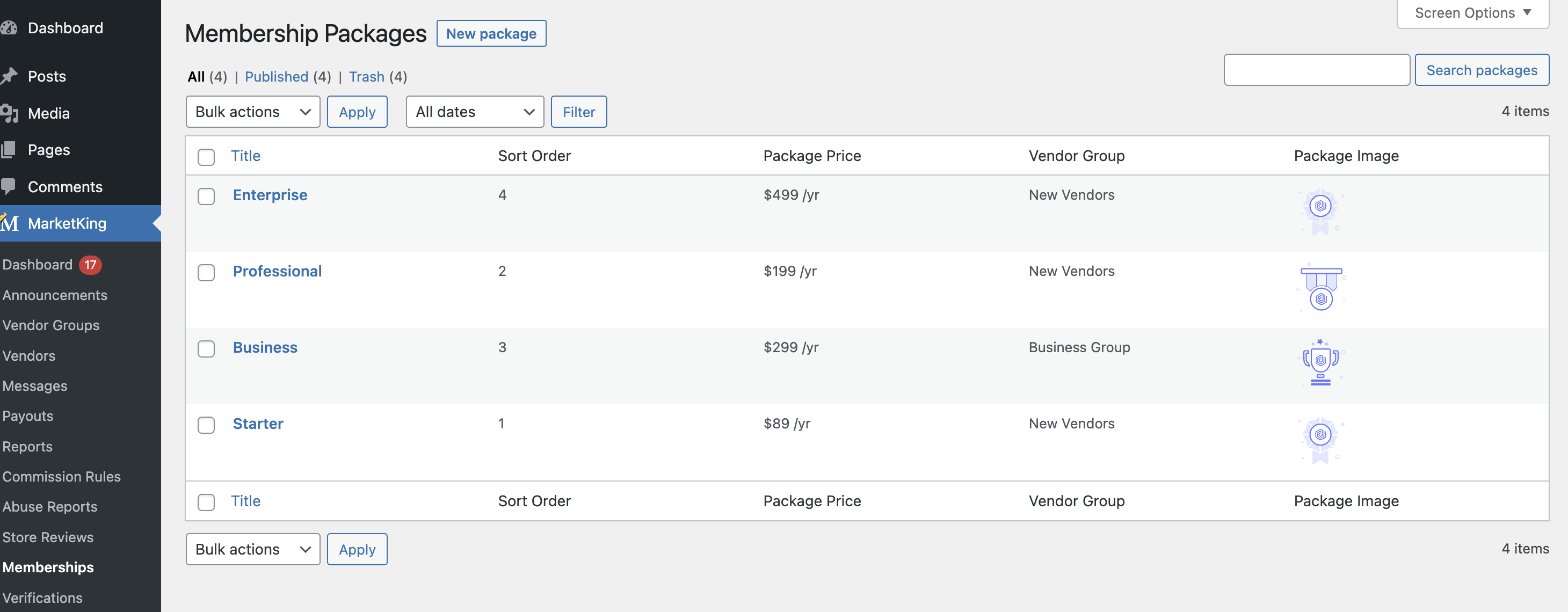Click the MarketKing logo icon
1568x612 pixels.
[x=9, y=223]
